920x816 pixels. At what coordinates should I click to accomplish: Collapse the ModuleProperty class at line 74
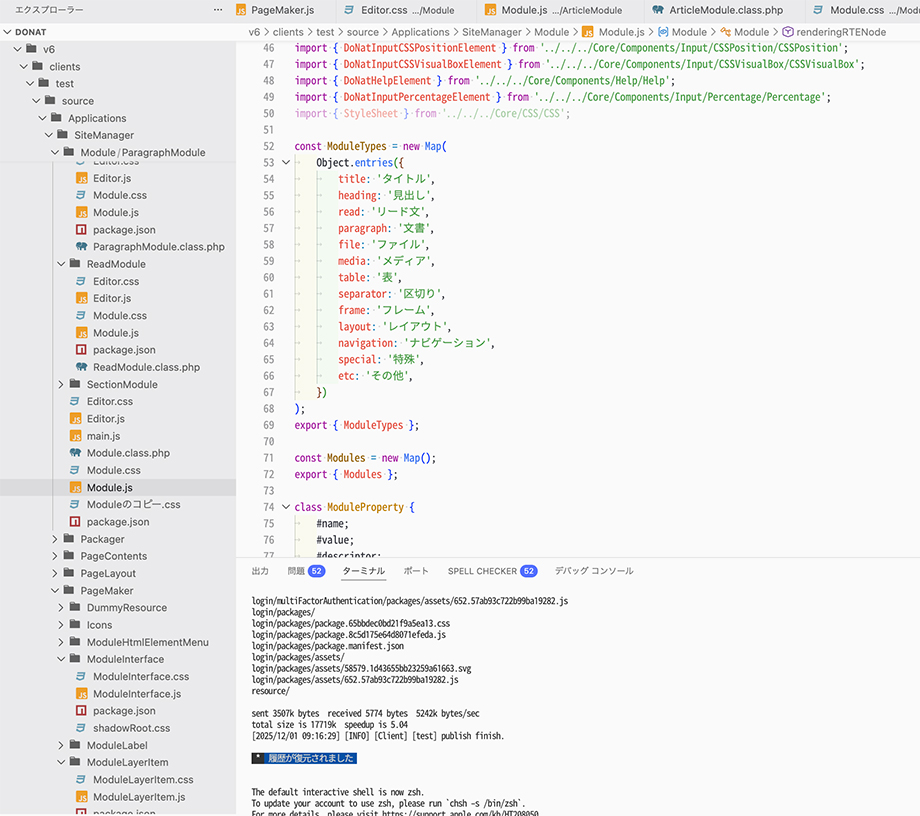(285, 507)
